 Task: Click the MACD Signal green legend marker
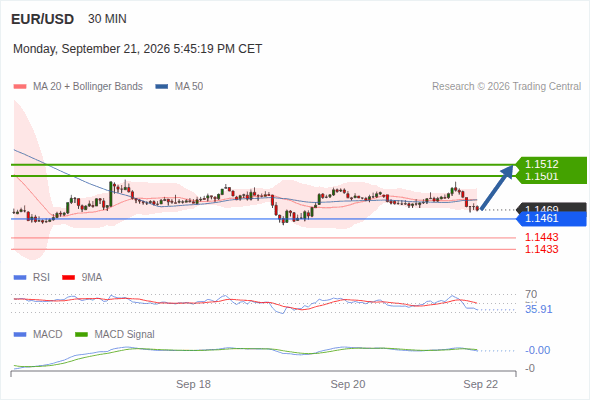(x=81, y=335)
